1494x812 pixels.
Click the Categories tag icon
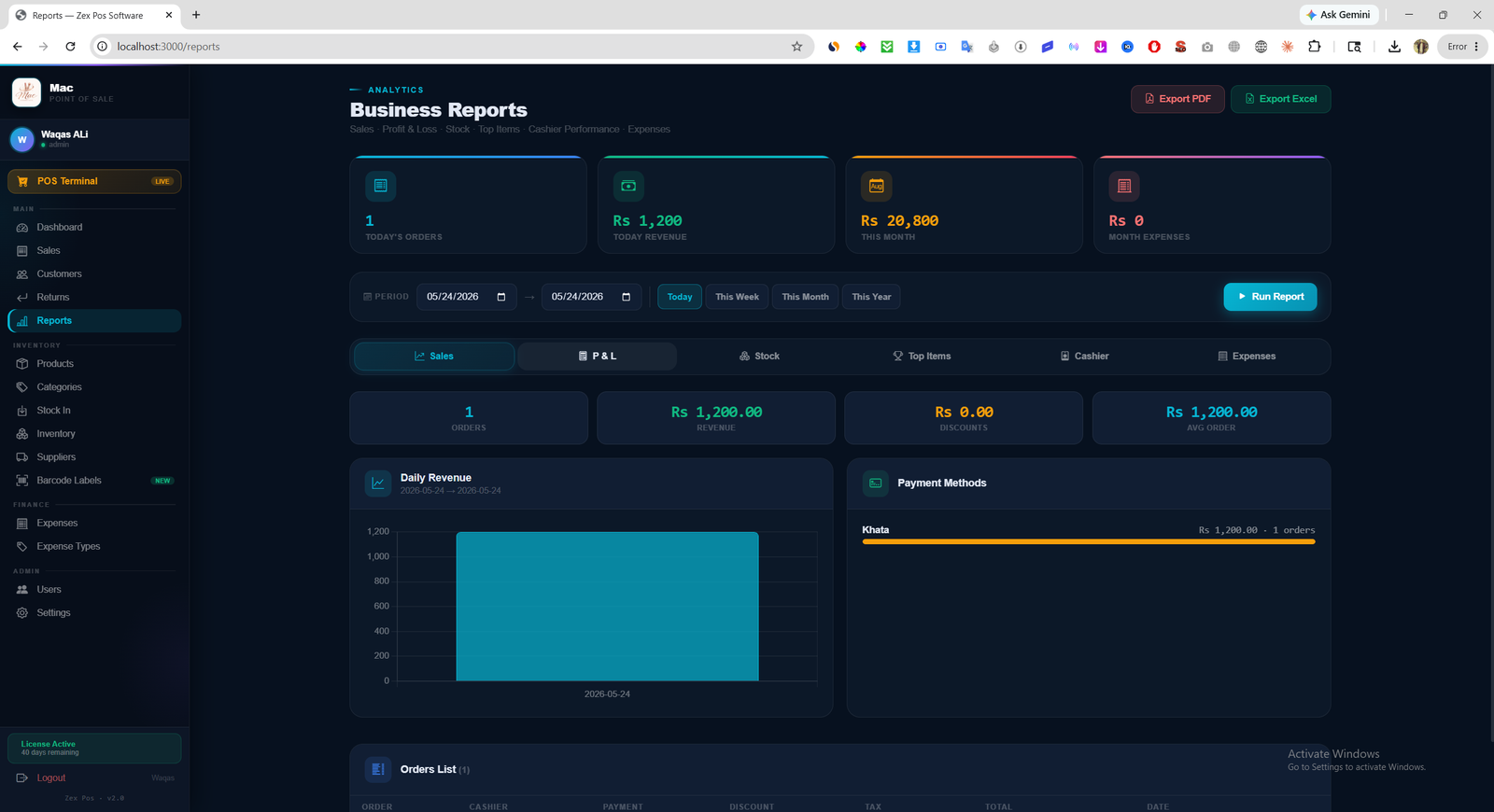pyautogui.click(x=22, y=387)
